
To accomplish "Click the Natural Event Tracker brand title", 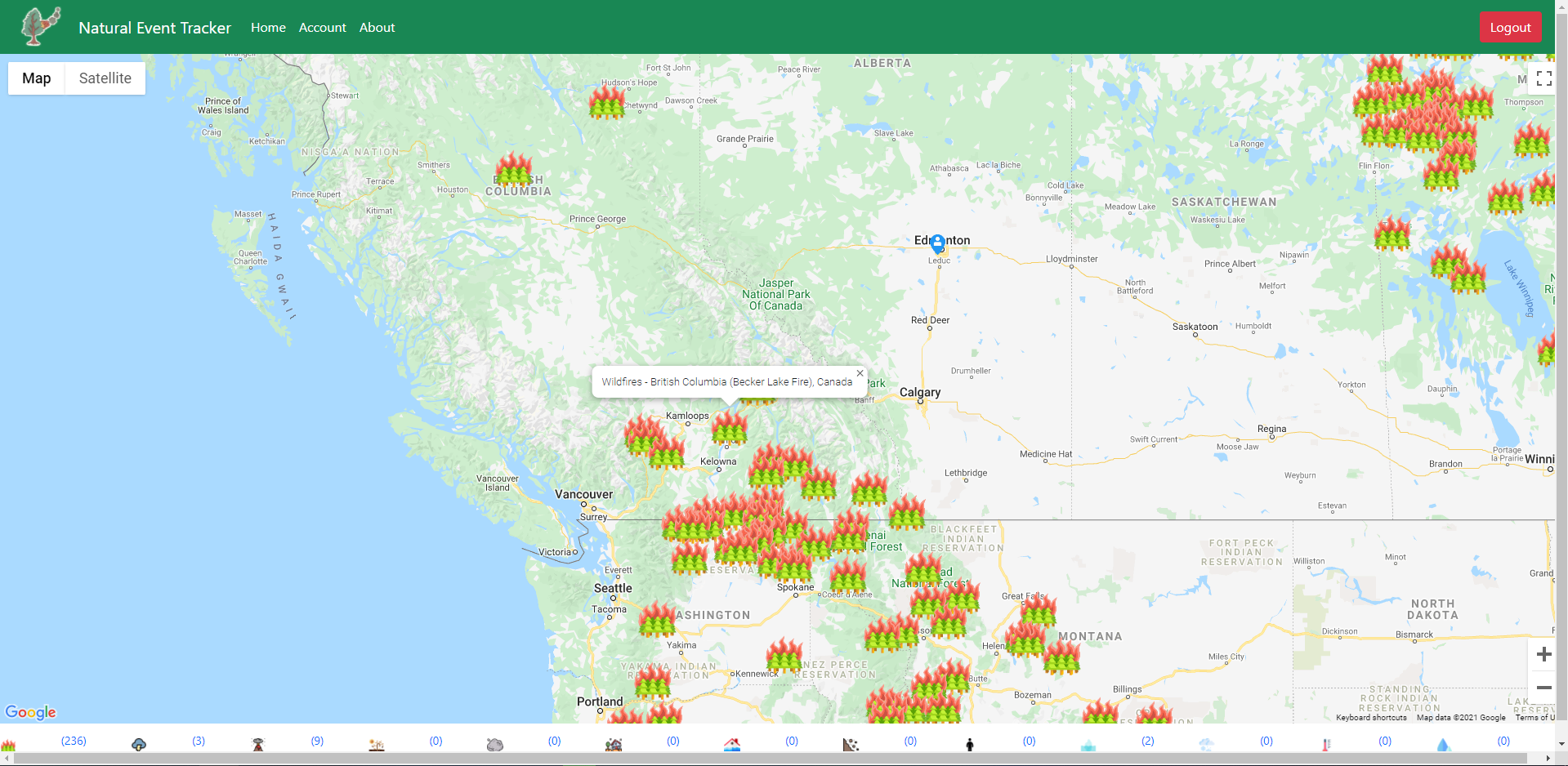I will tap(155, 28).
